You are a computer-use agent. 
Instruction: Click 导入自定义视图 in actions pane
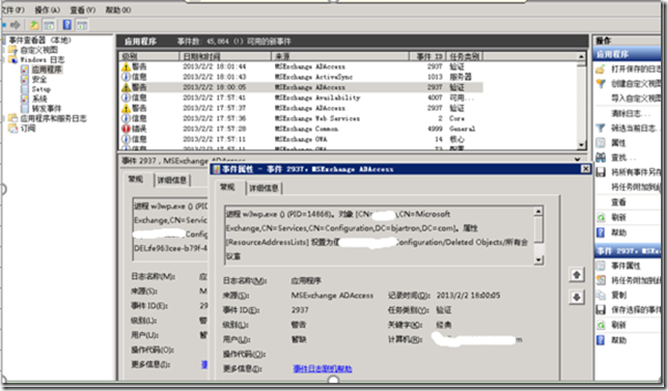[x=636, y=98]
